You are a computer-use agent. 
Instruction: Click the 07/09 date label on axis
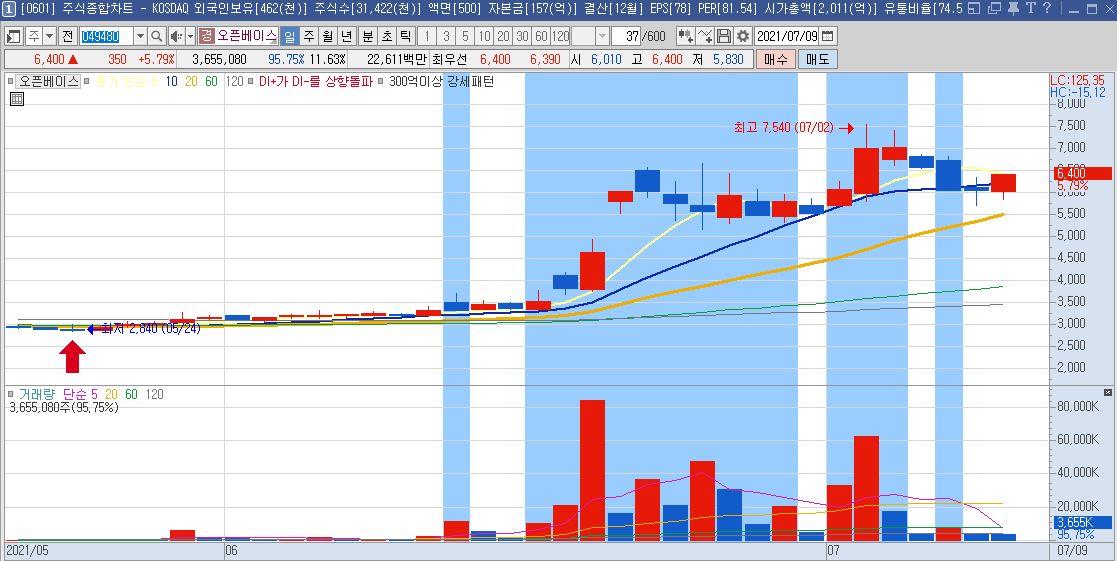coord(1073,550)
